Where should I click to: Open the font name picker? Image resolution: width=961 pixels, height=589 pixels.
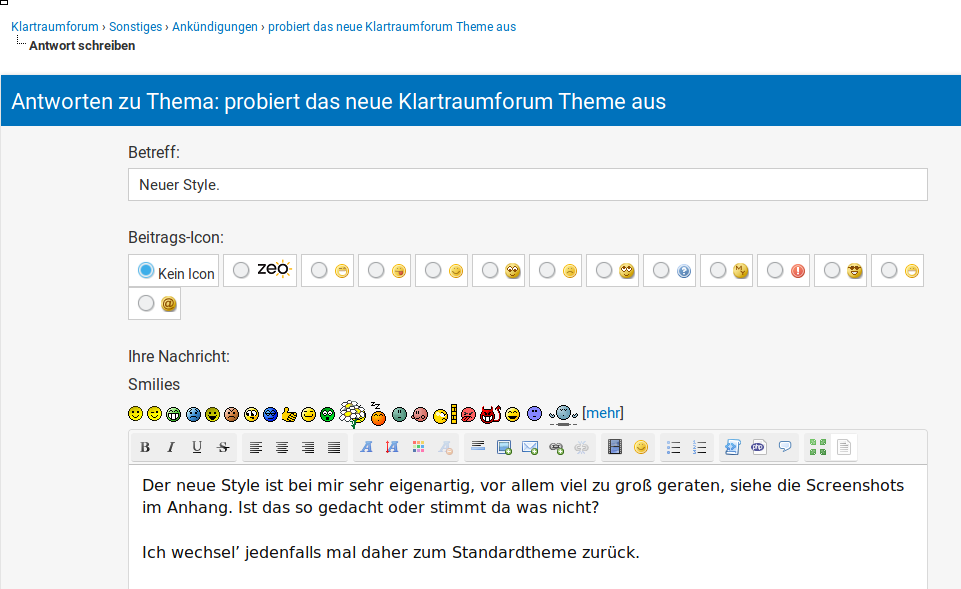tap(367, 447)
